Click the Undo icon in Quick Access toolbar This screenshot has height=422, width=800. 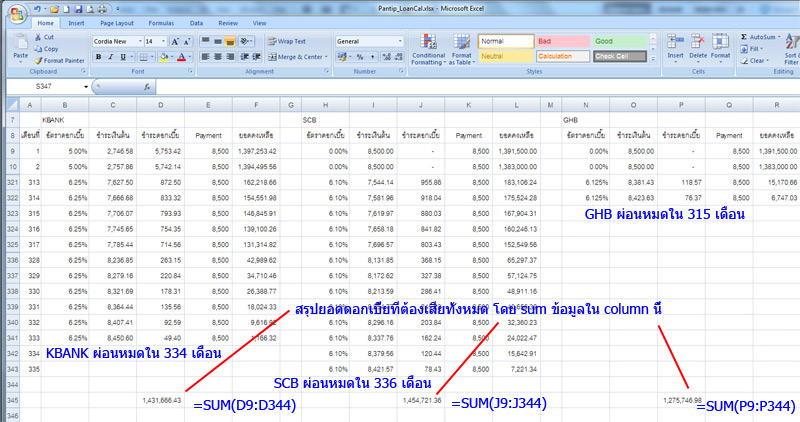[x=37, y=9]
